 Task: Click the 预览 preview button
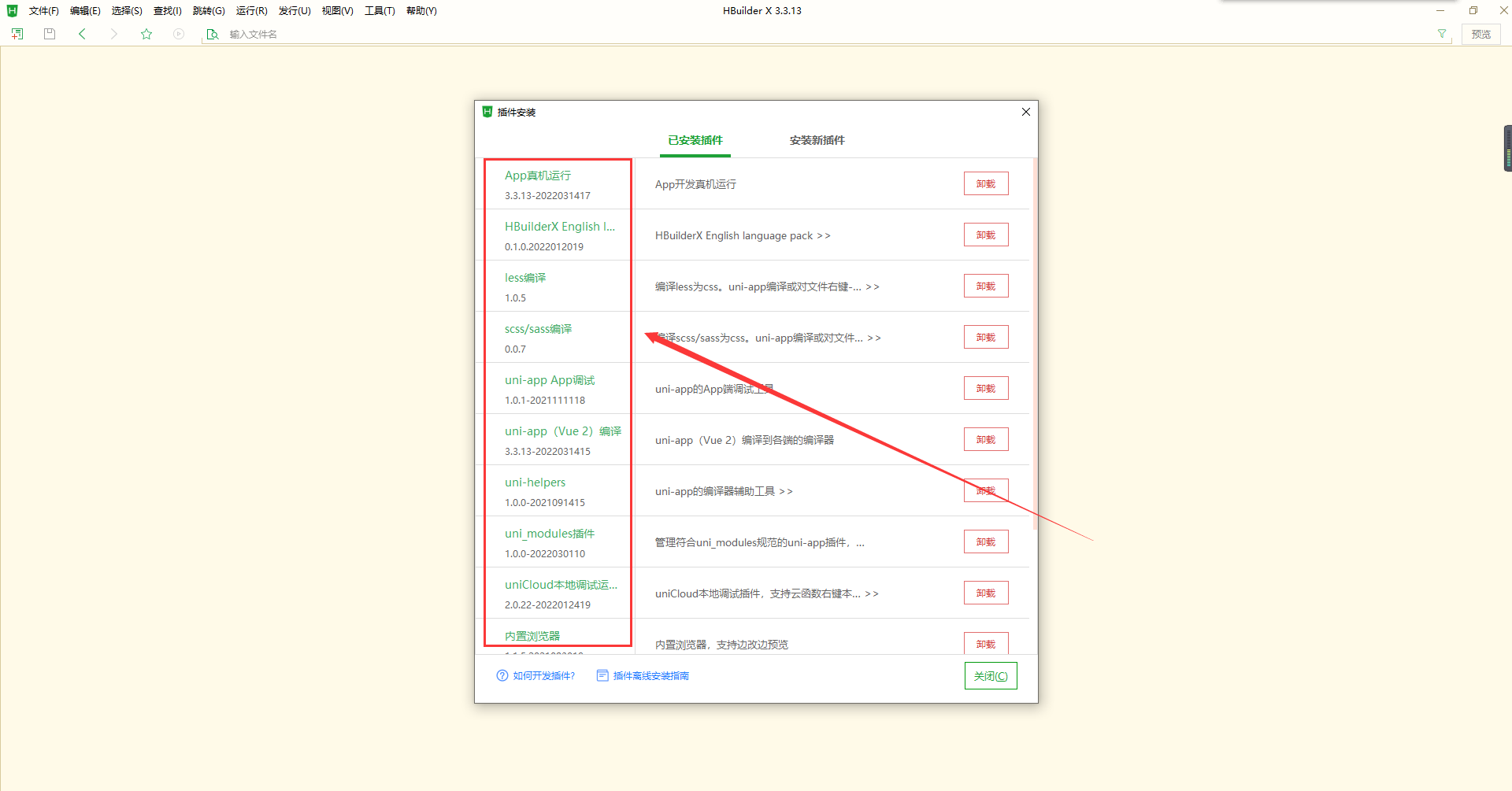tap(1481, 34)
